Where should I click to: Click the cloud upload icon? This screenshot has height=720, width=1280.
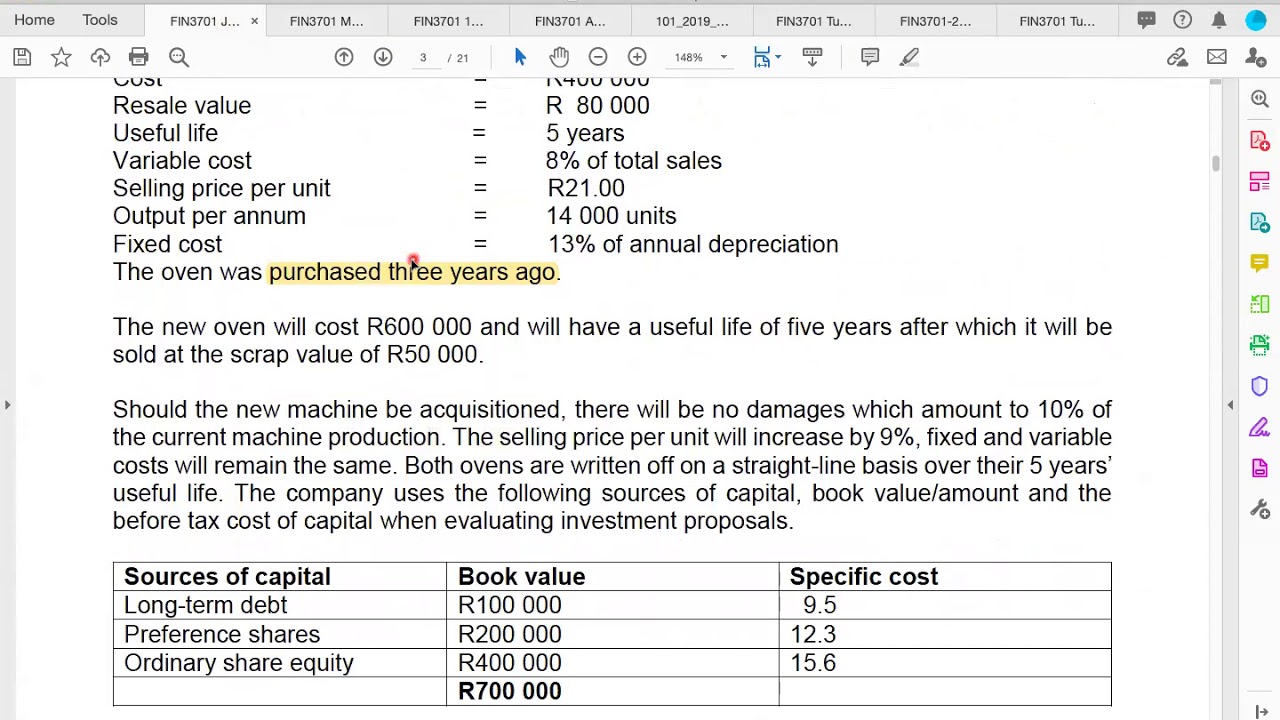(x=100, y=57)
